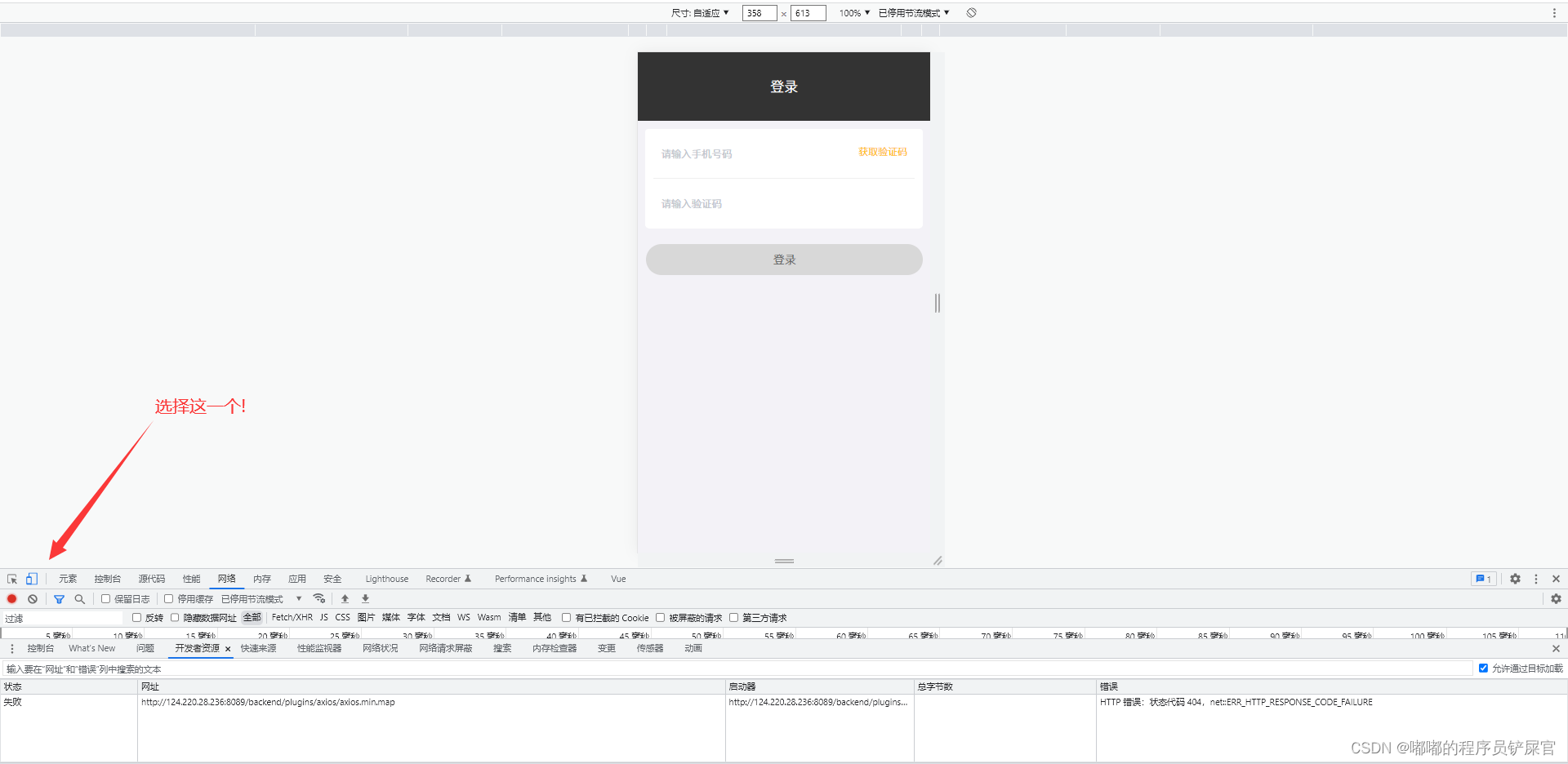Toggle 第三方请求 checkbox

point(733,617)
